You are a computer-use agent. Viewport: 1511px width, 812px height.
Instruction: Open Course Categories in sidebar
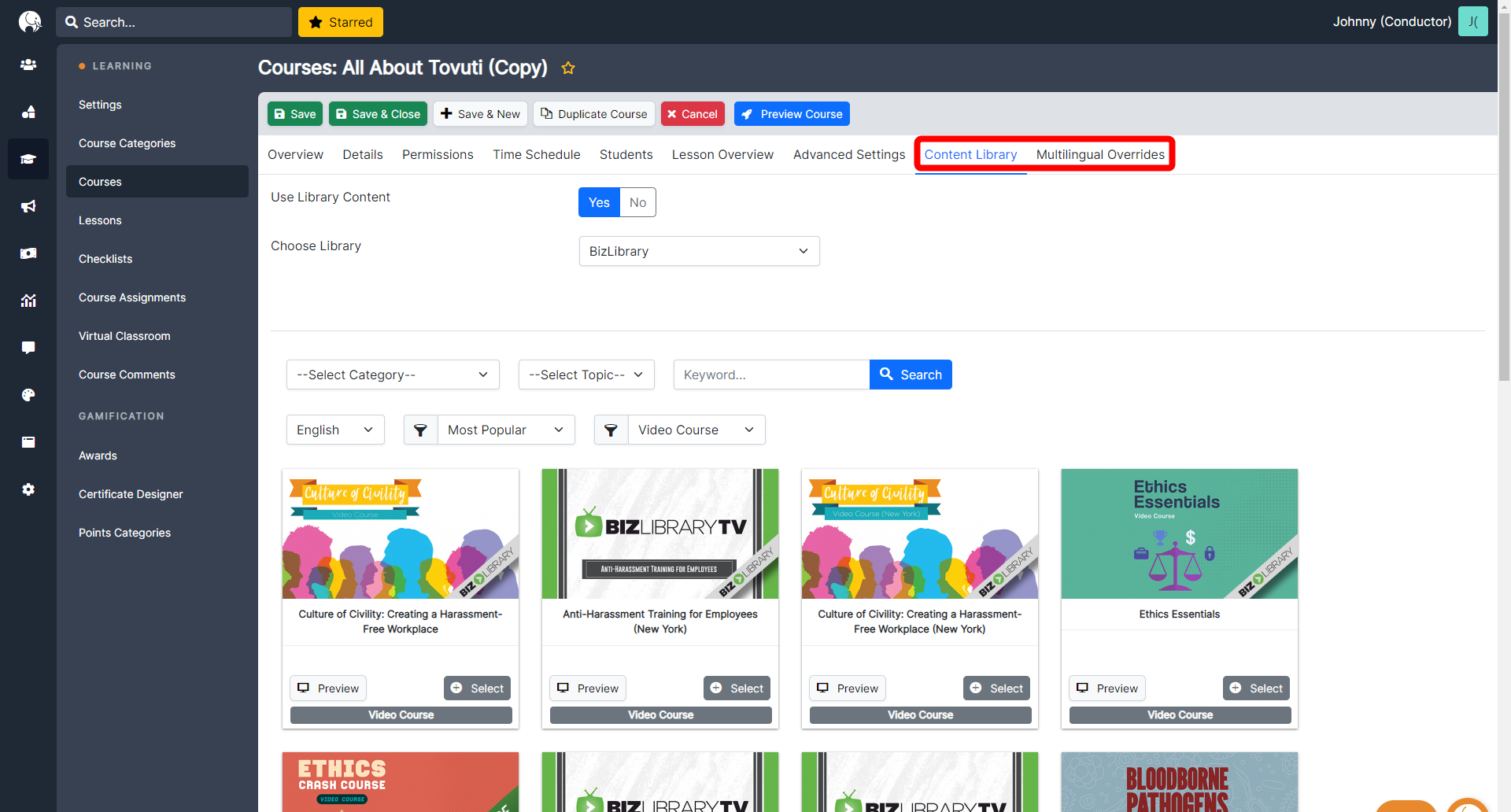(x=127, y=143)
